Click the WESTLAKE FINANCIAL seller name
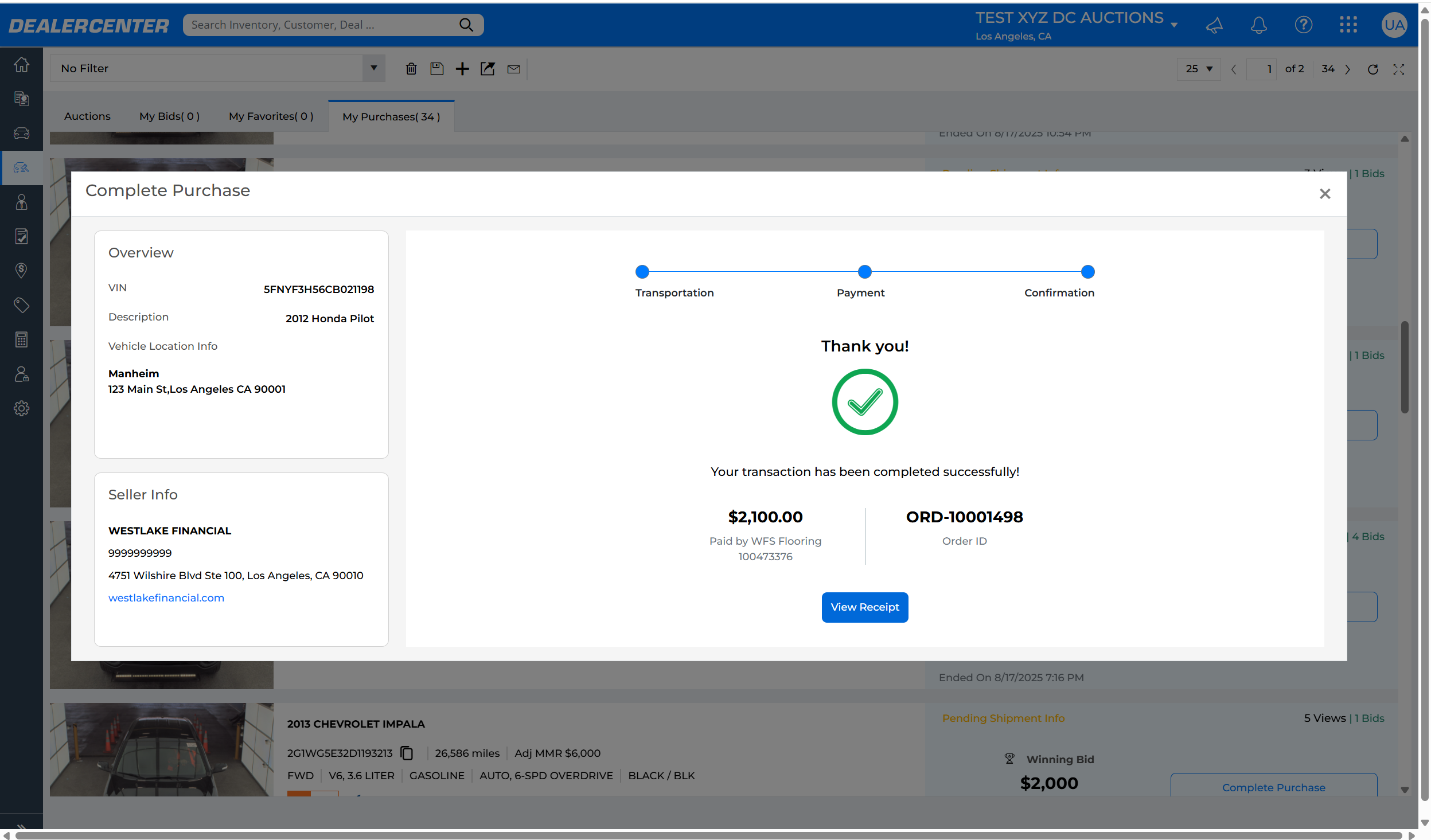This screenshot has height=840, width=1431. click(170, 530)
